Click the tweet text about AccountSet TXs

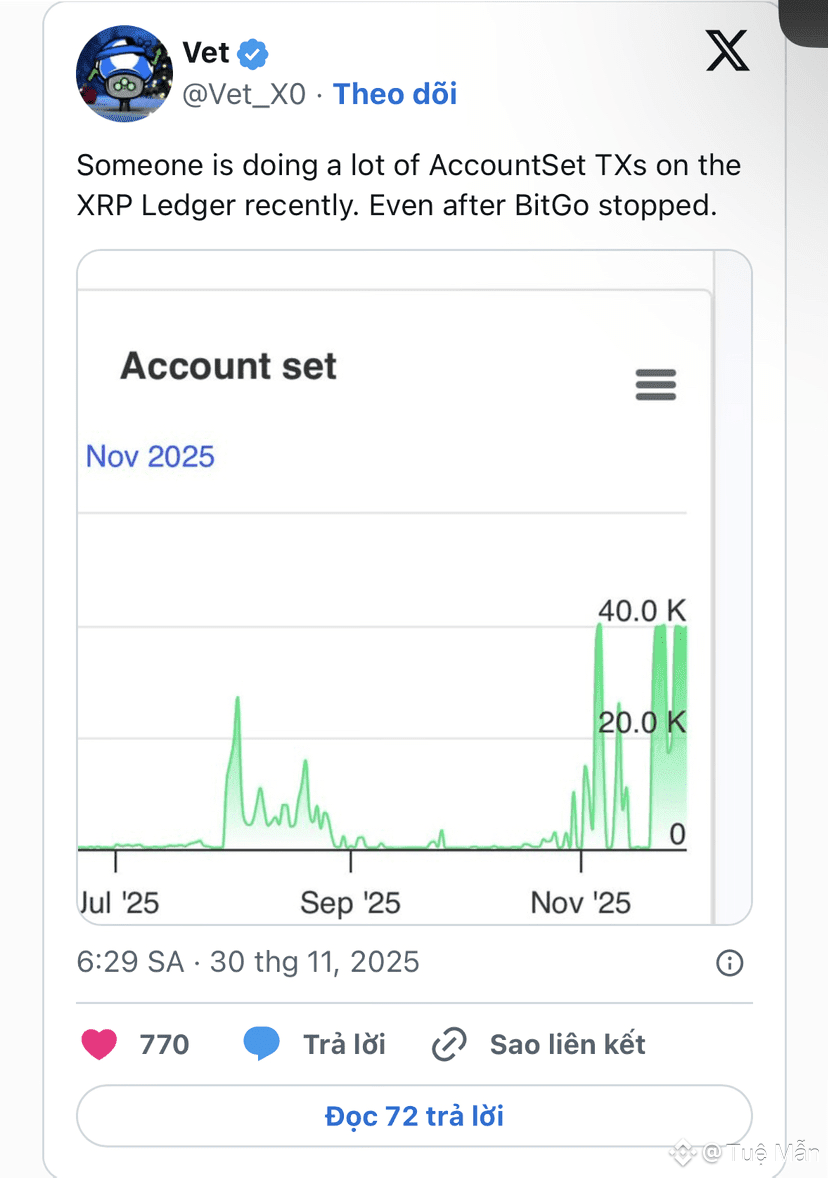(408, 187)
